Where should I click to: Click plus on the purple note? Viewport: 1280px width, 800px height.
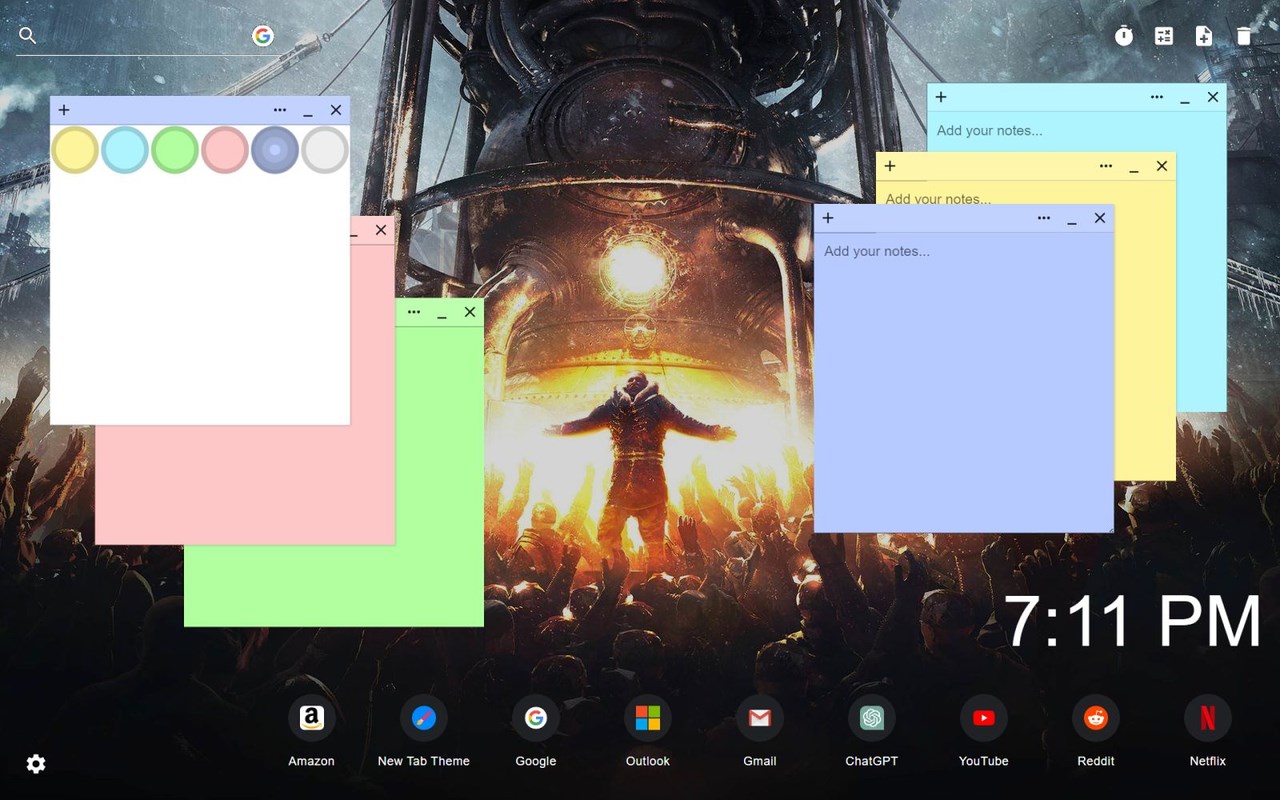click(828, 218)
